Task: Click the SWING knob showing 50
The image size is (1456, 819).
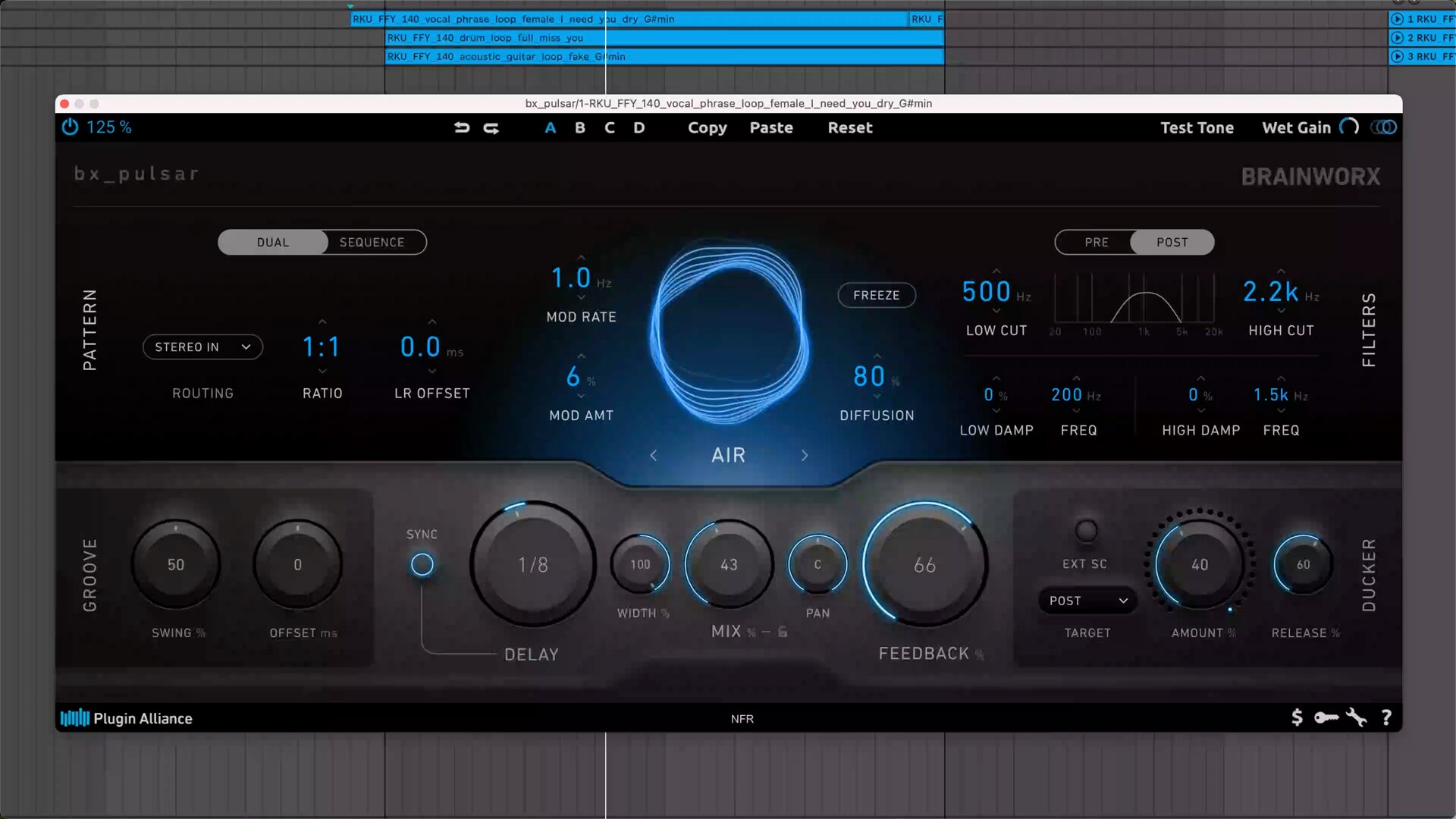Action: 176,564
